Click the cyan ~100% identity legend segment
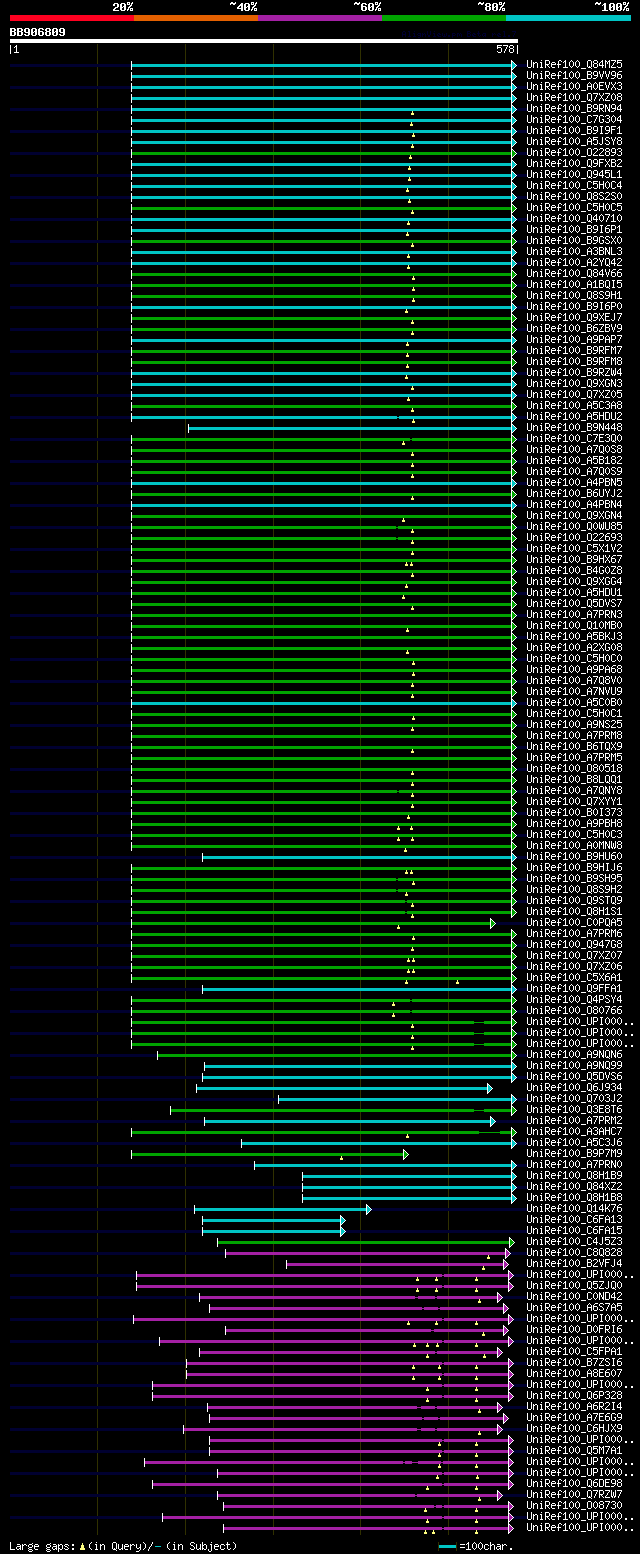This screenshot has width=640, height=1554. click(568, 17)
